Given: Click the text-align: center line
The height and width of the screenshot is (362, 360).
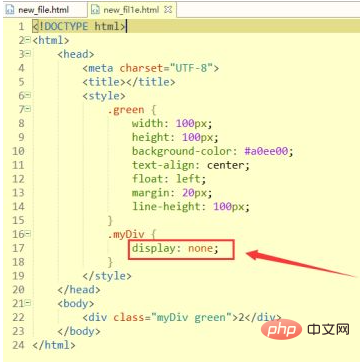Looking at the screenshot, I should (x=191, y=165).
